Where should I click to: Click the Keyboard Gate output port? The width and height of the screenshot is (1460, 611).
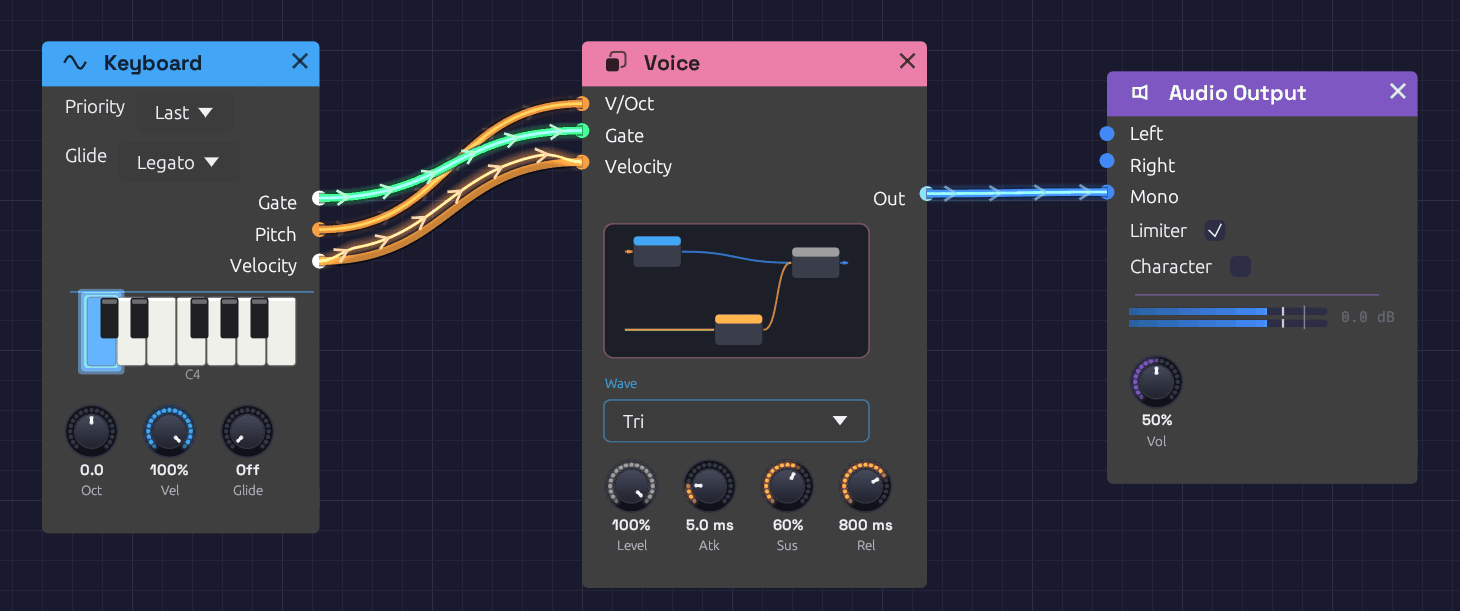point(318,198)
